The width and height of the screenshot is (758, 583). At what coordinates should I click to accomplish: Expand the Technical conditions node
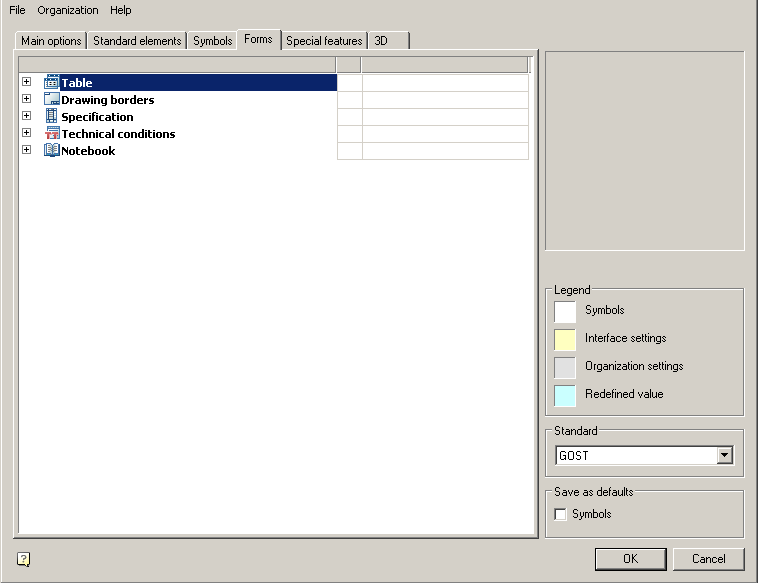coord(26,133)
